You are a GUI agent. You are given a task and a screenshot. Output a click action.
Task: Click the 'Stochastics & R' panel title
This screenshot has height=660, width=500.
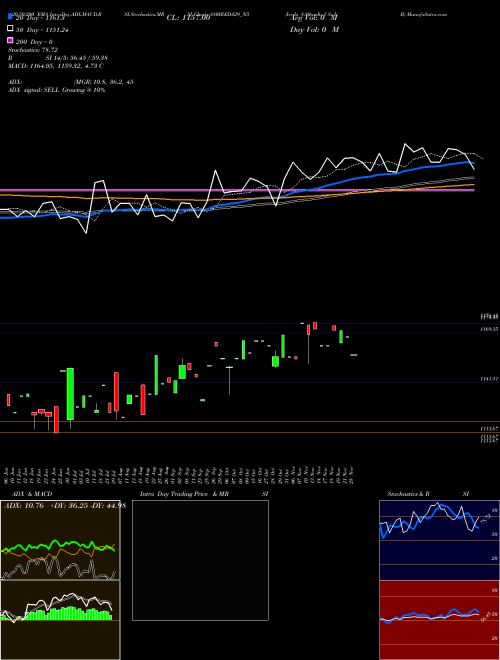coord(409,494)
